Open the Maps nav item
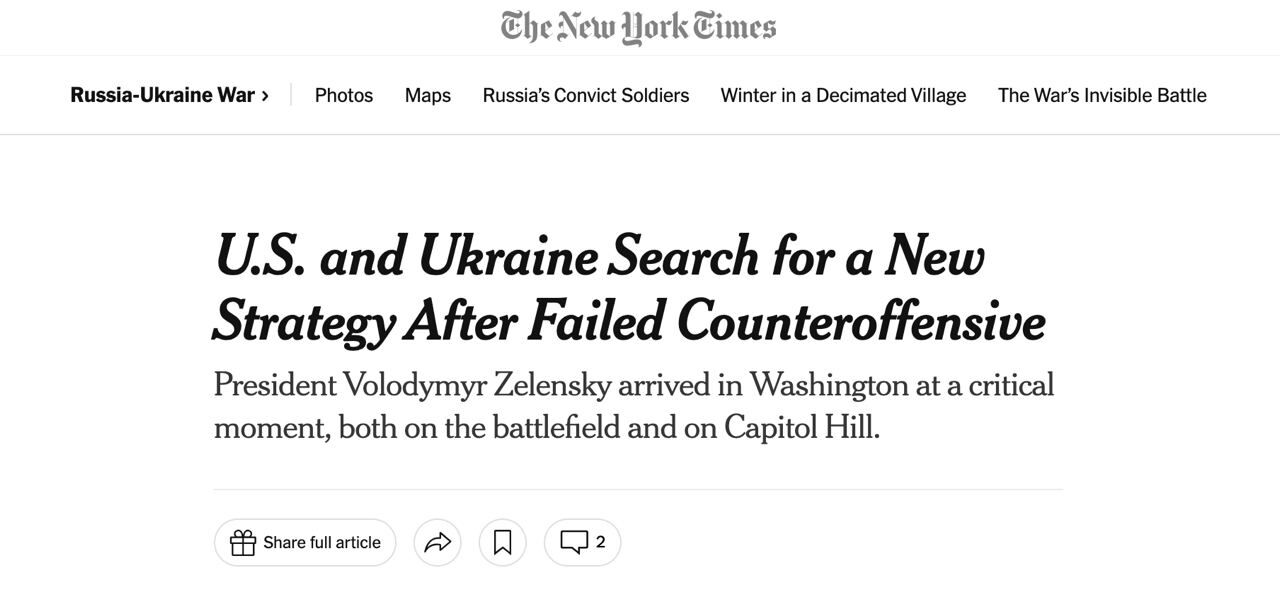This screenshot has width=1280, height=595. click(428, 95)
